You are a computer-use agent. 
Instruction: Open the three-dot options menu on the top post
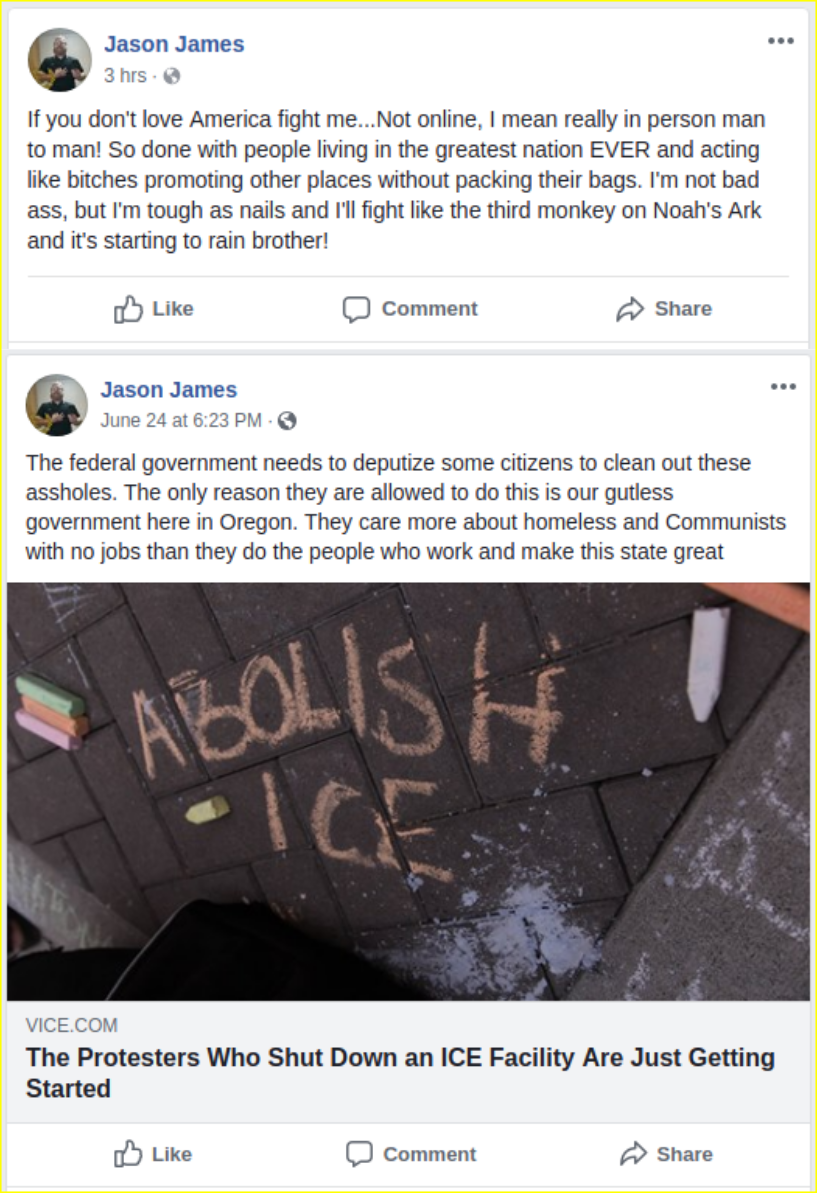pyautogui.click(x=780, y=41)
